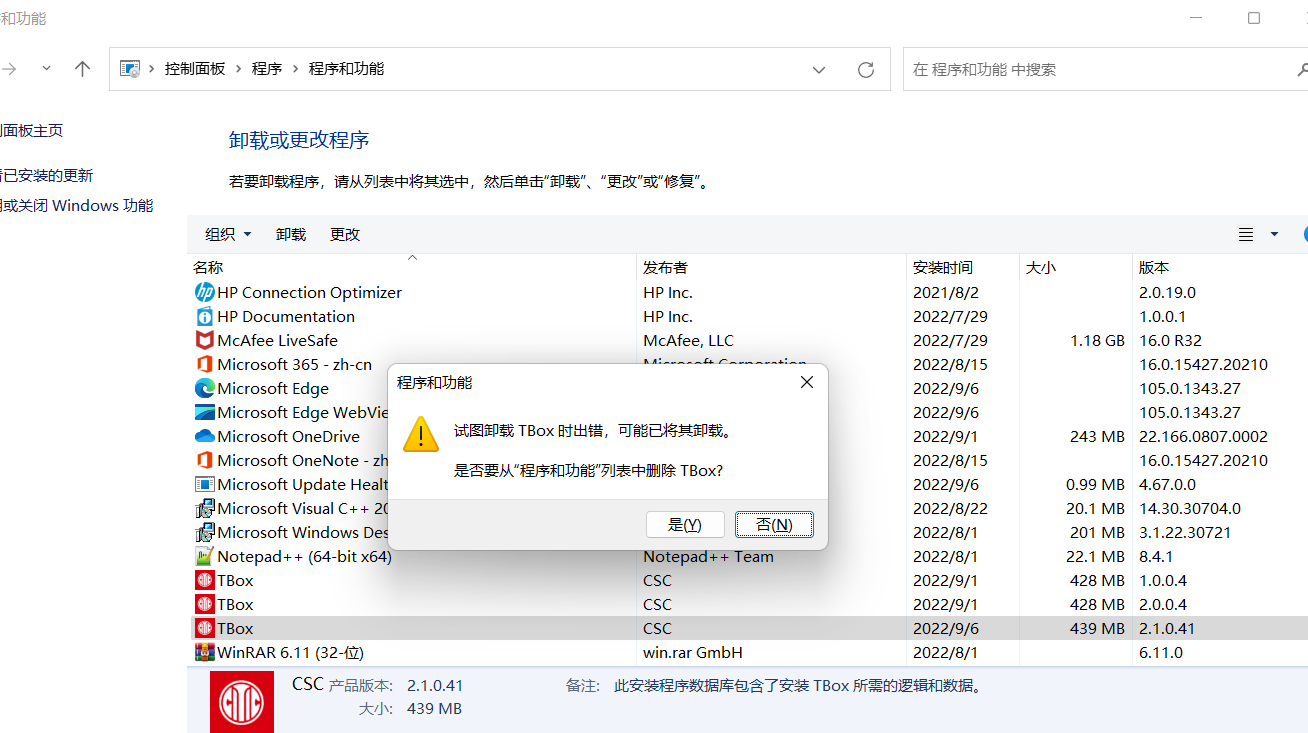Click the Microsoft Edge browser icon
This screenshot has height=733, width=1308.
[205, 389]
